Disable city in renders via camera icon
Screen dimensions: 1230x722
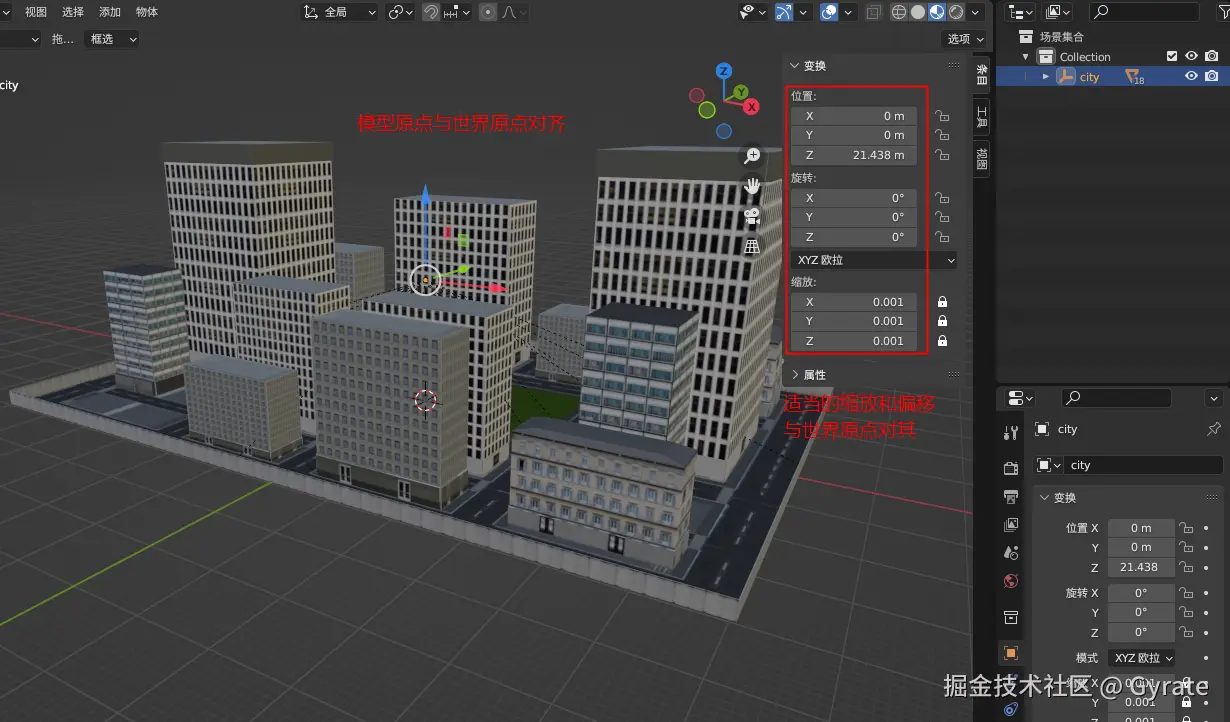tap(1212, 76)
